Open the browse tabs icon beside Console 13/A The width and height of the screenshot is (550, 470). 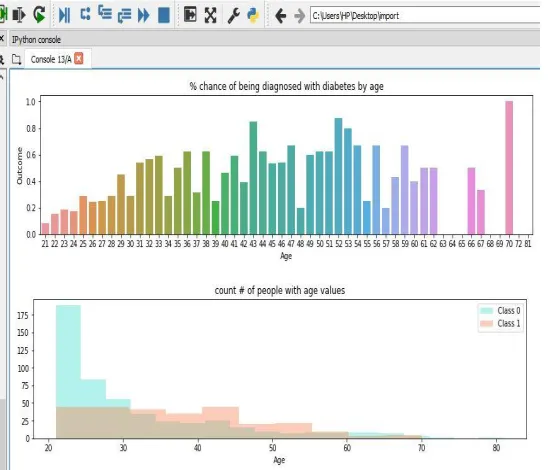click(16, 59)
